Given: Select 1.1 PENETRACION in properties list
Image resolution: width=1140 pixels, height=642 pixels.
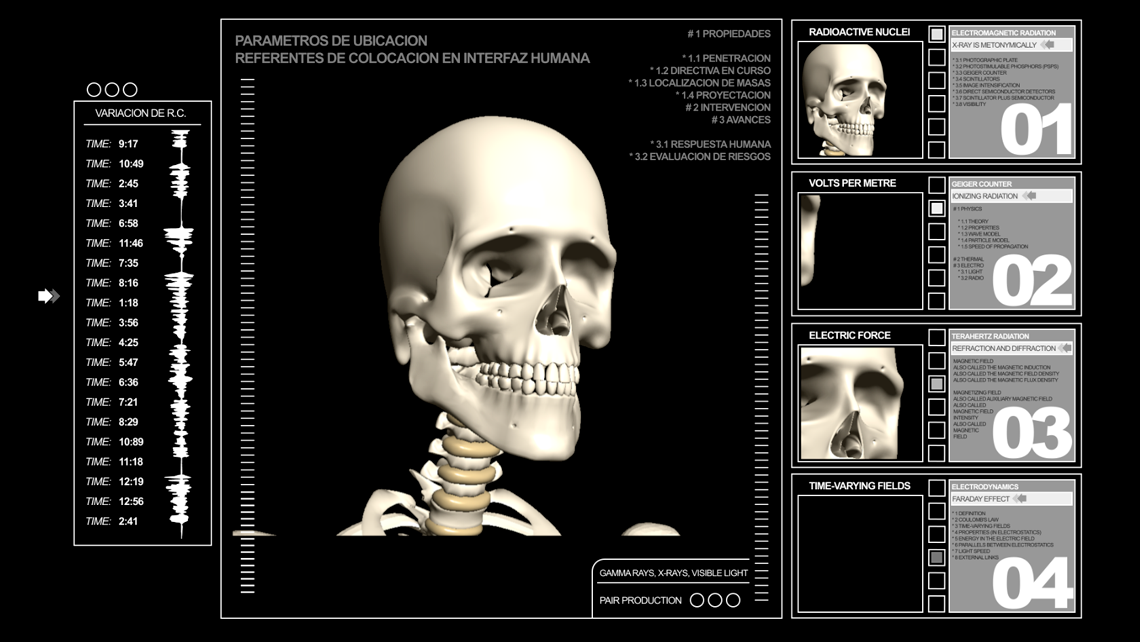Looking at the screenshot, I should pos(726,59).
